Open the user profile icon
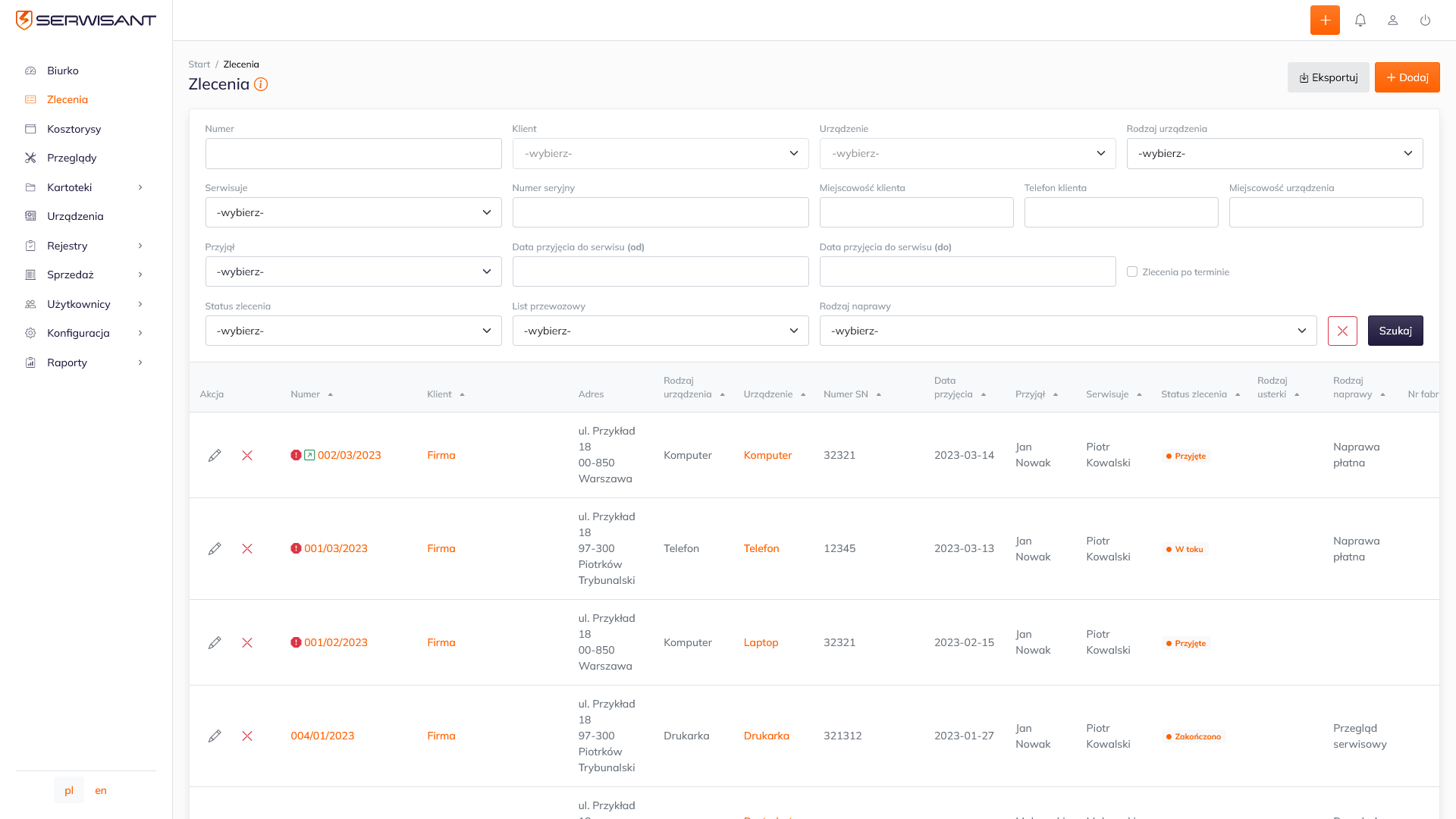Viewport: 1456px width, 819px height. [x=1393, y=20]
